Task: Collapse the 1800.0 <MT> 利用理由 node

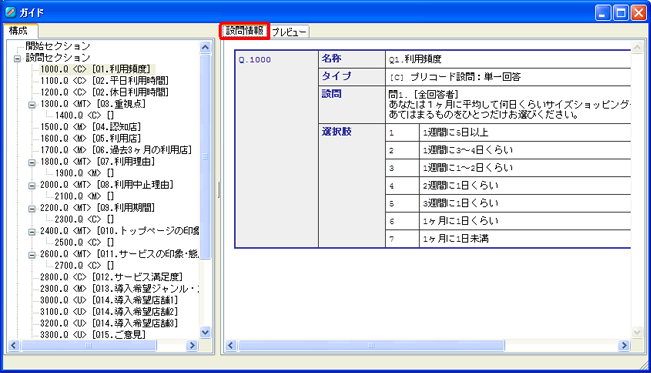Action: click(32, 162)
